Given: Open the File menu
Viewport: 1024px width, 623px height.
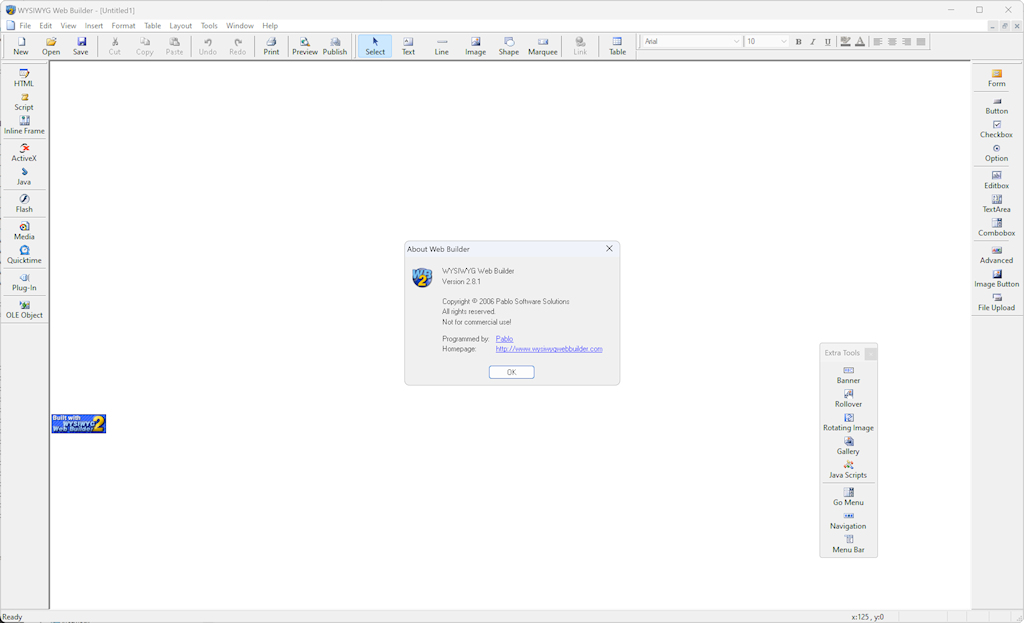Looking at the screenshot, I should coord(25,25).
